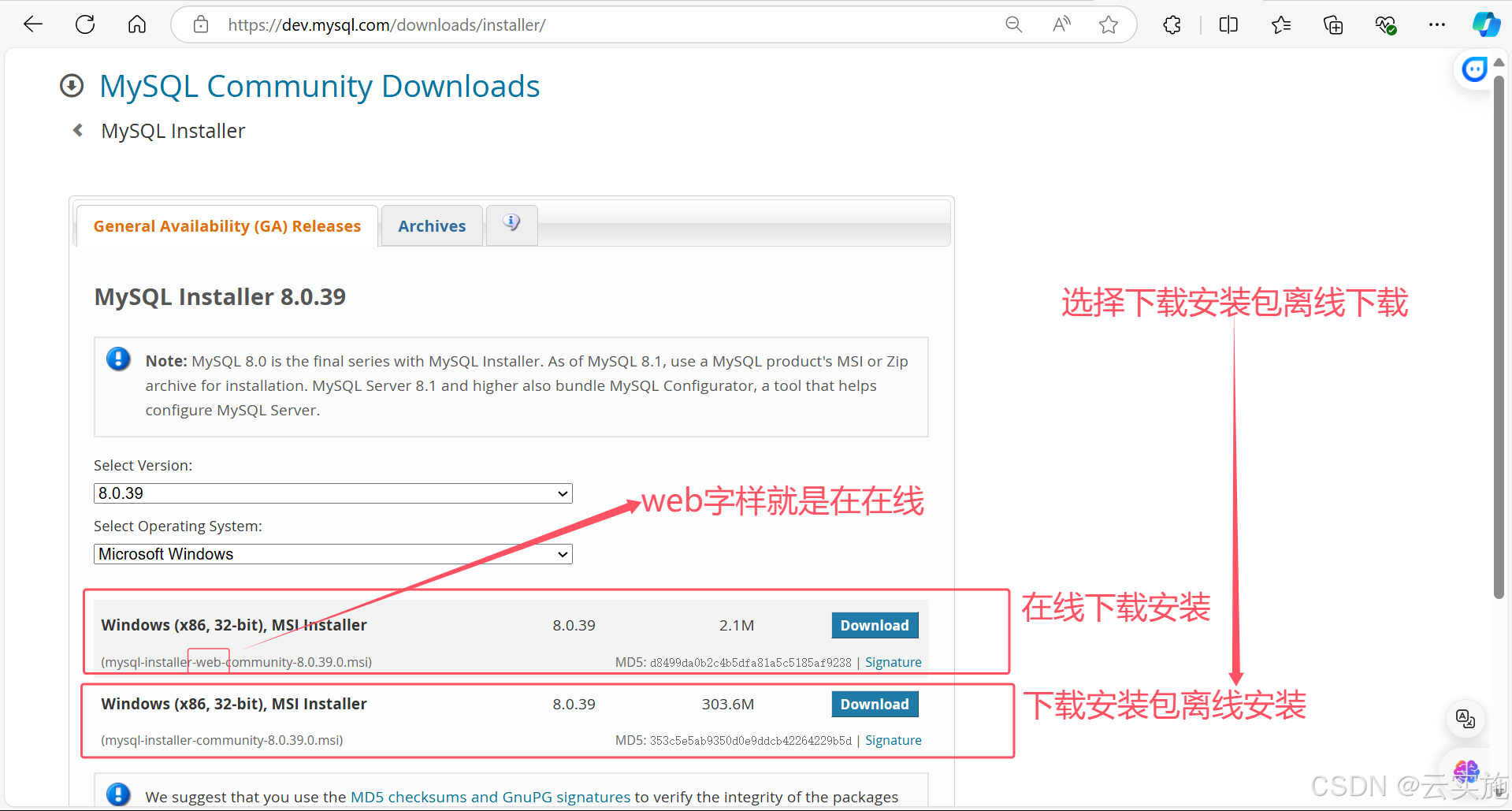Click the vertical page scrollbar thumb

[1499, 337]
